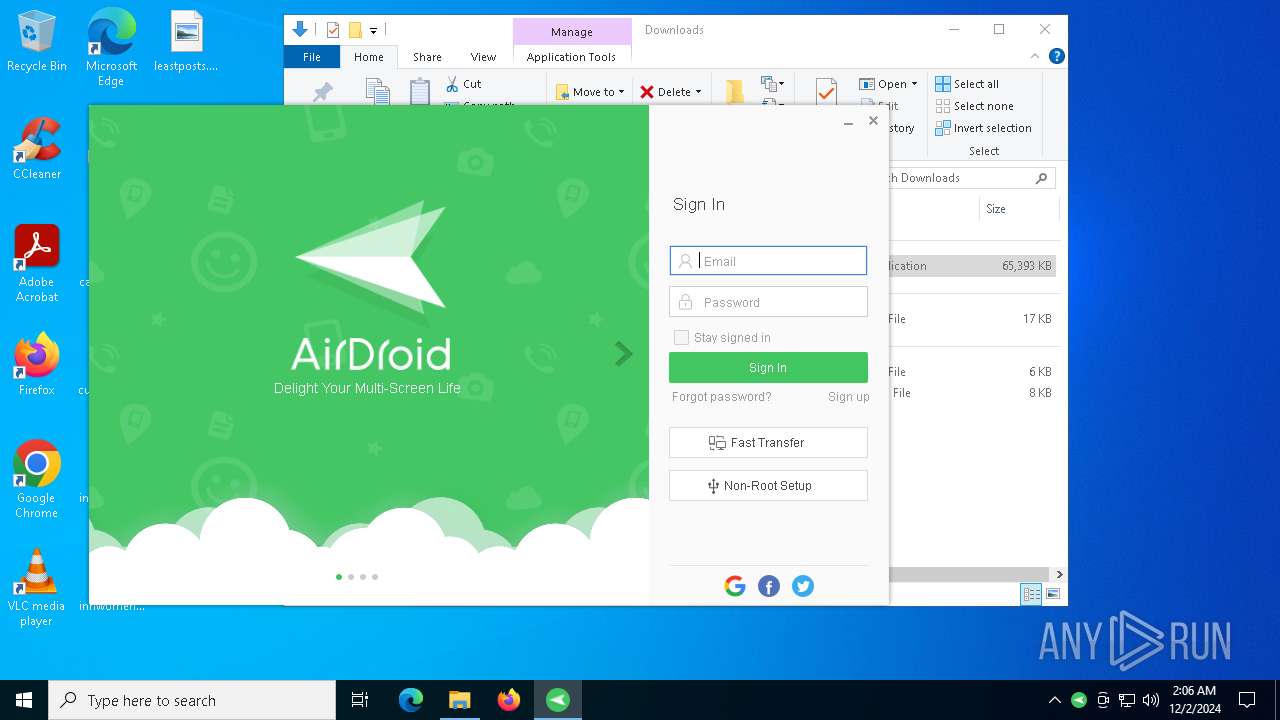Open Task View on the taskbar
This screenshot has width=1280, height=720.
[360, 700]
